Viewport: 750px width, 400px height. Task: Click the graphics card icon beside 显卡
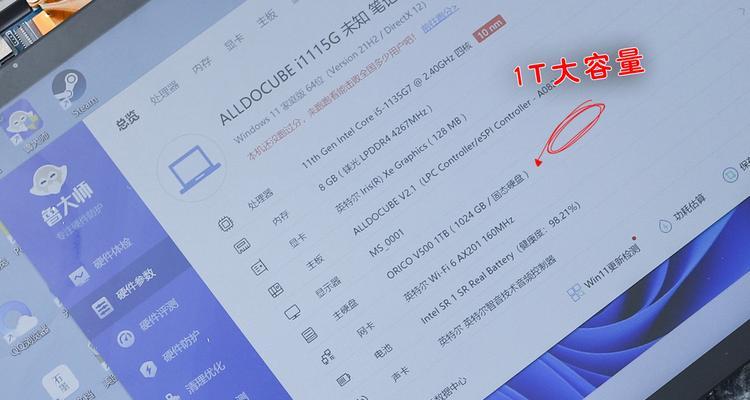pos(259,267)
